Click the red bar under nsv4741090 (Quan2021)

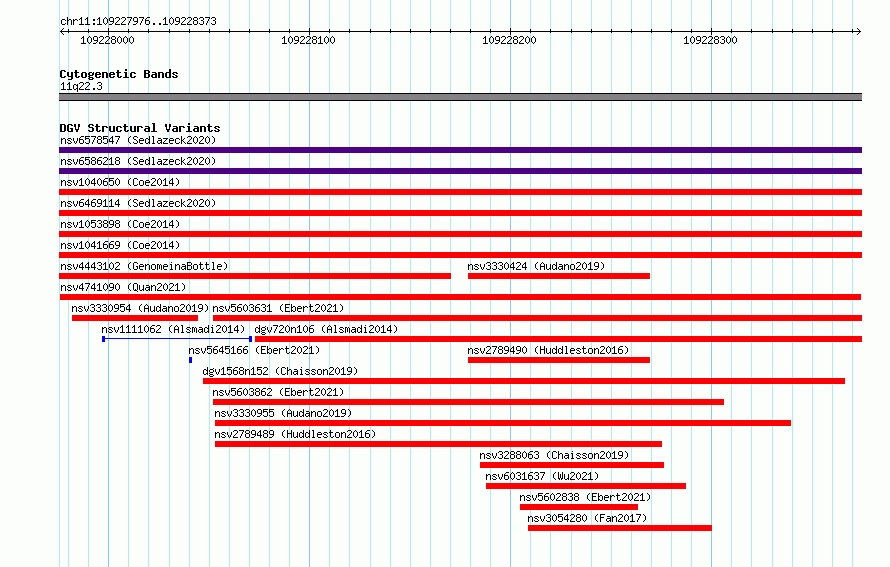[x=460, y=297]
